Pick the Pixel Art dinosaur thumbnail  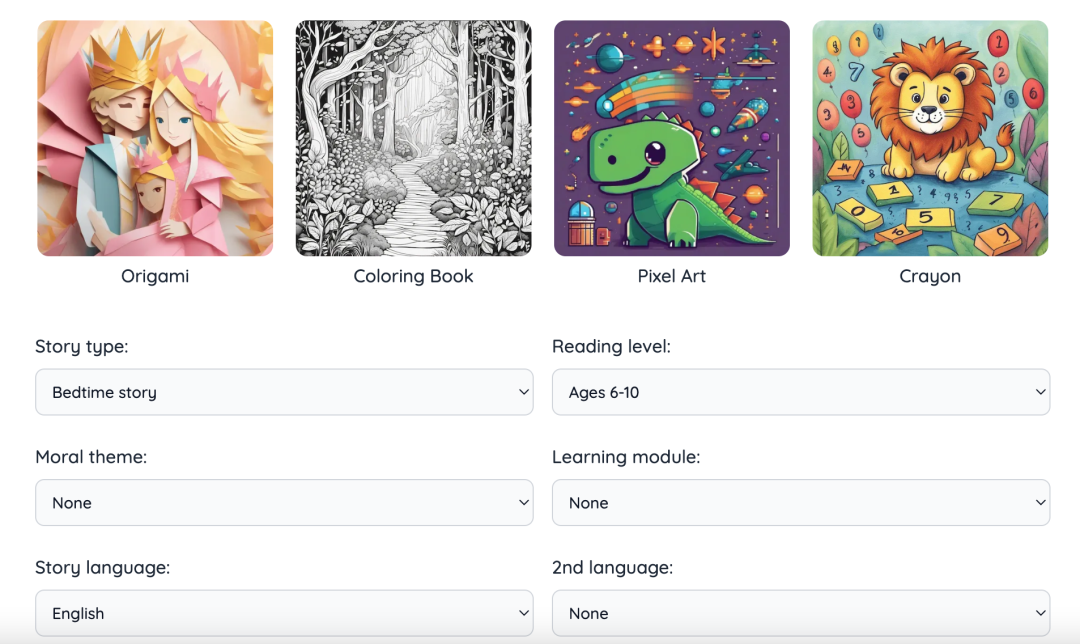click(672, 138)
